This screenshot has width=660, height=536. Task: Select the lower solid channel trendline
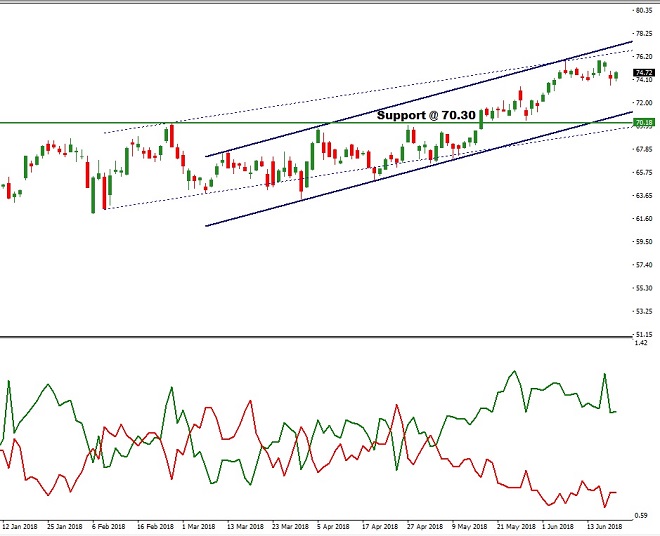(x=419, y=169)
